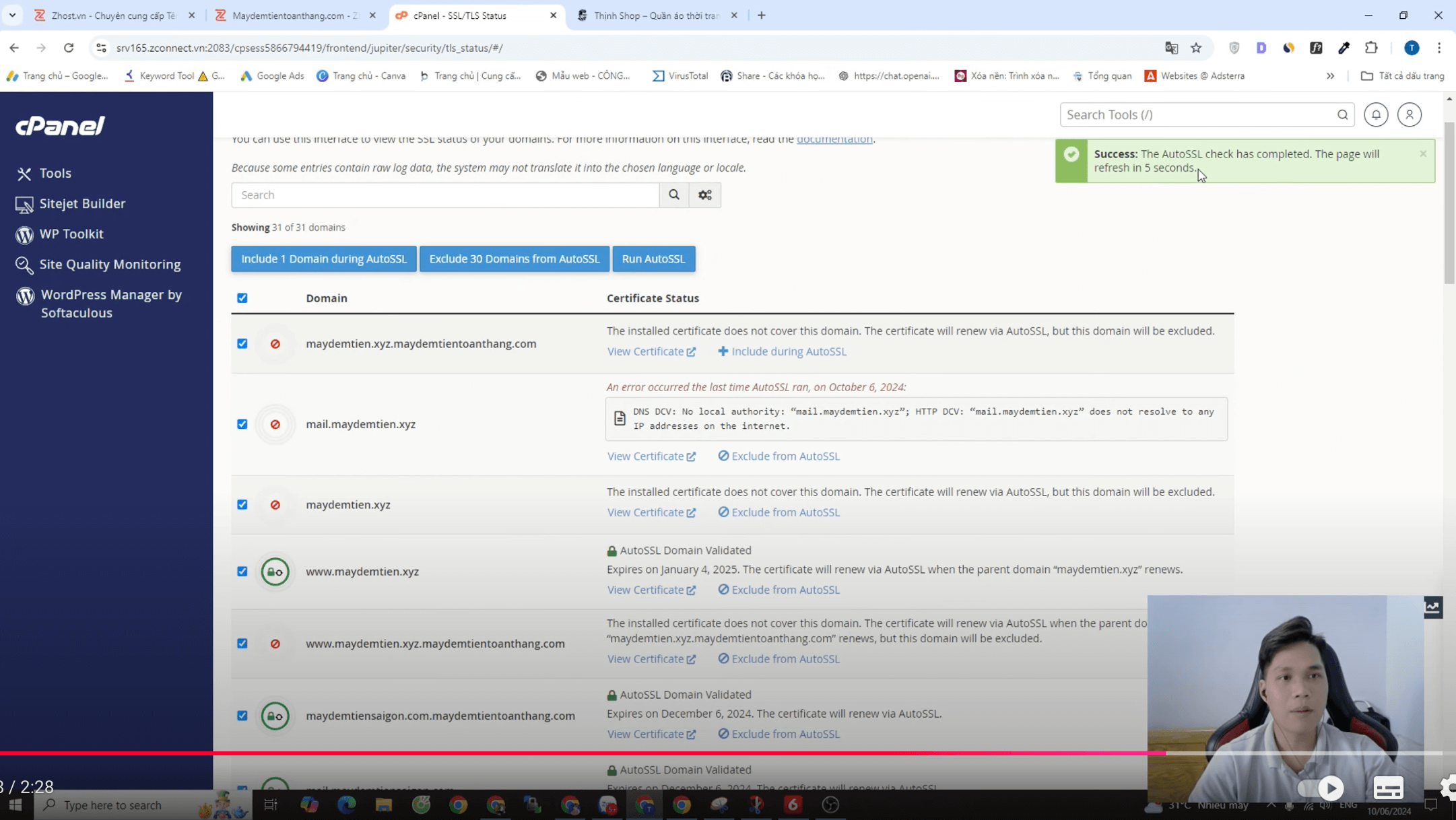The image size is (1456, 820).
Task: Click the Run AutoSSL button
Action: coord(653,259)
